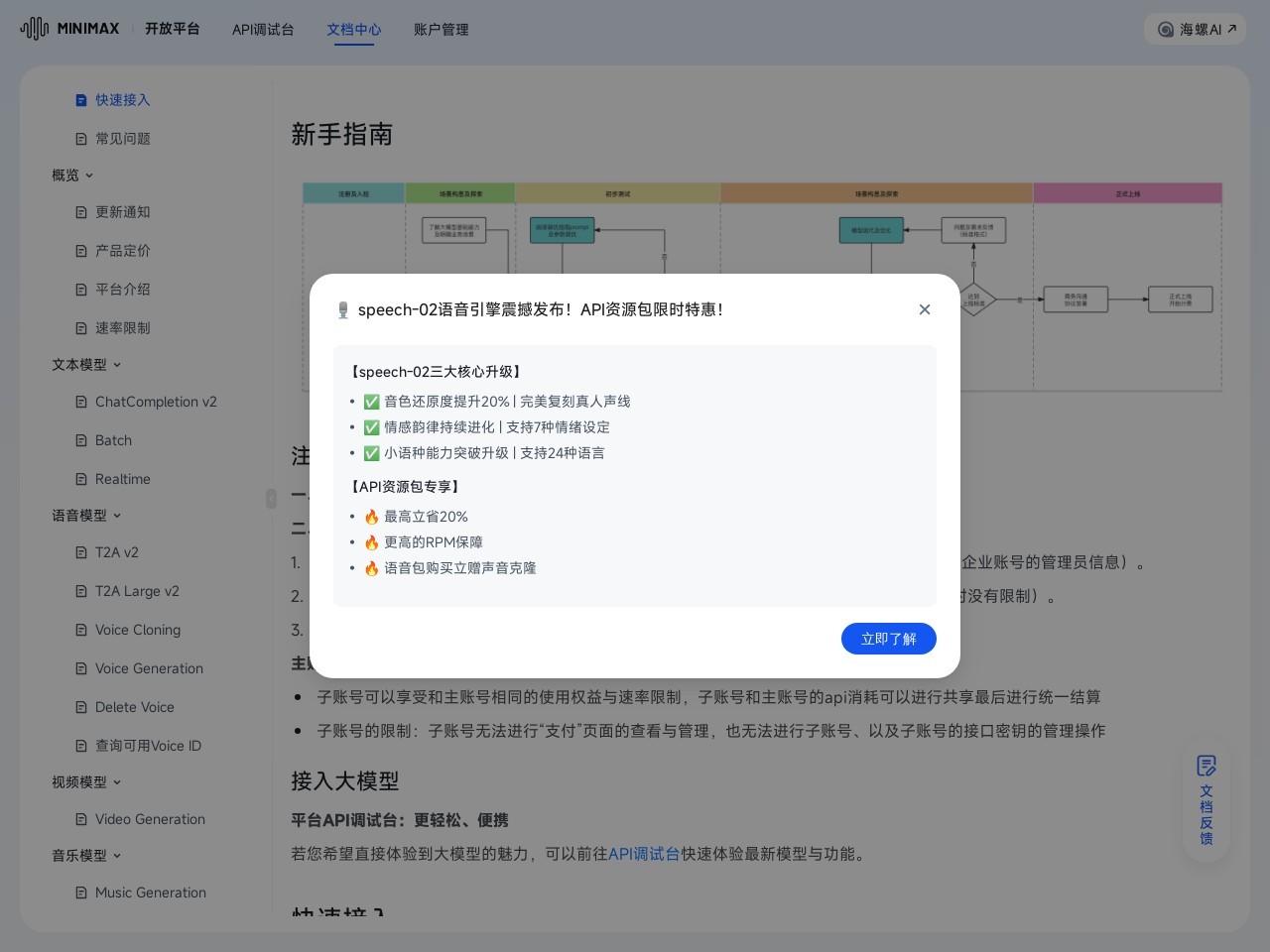This screenshot has width=1270, height=952.
Task: Open the 文档反馈 feedback panel icon
Action: (x=1206, y=767)
